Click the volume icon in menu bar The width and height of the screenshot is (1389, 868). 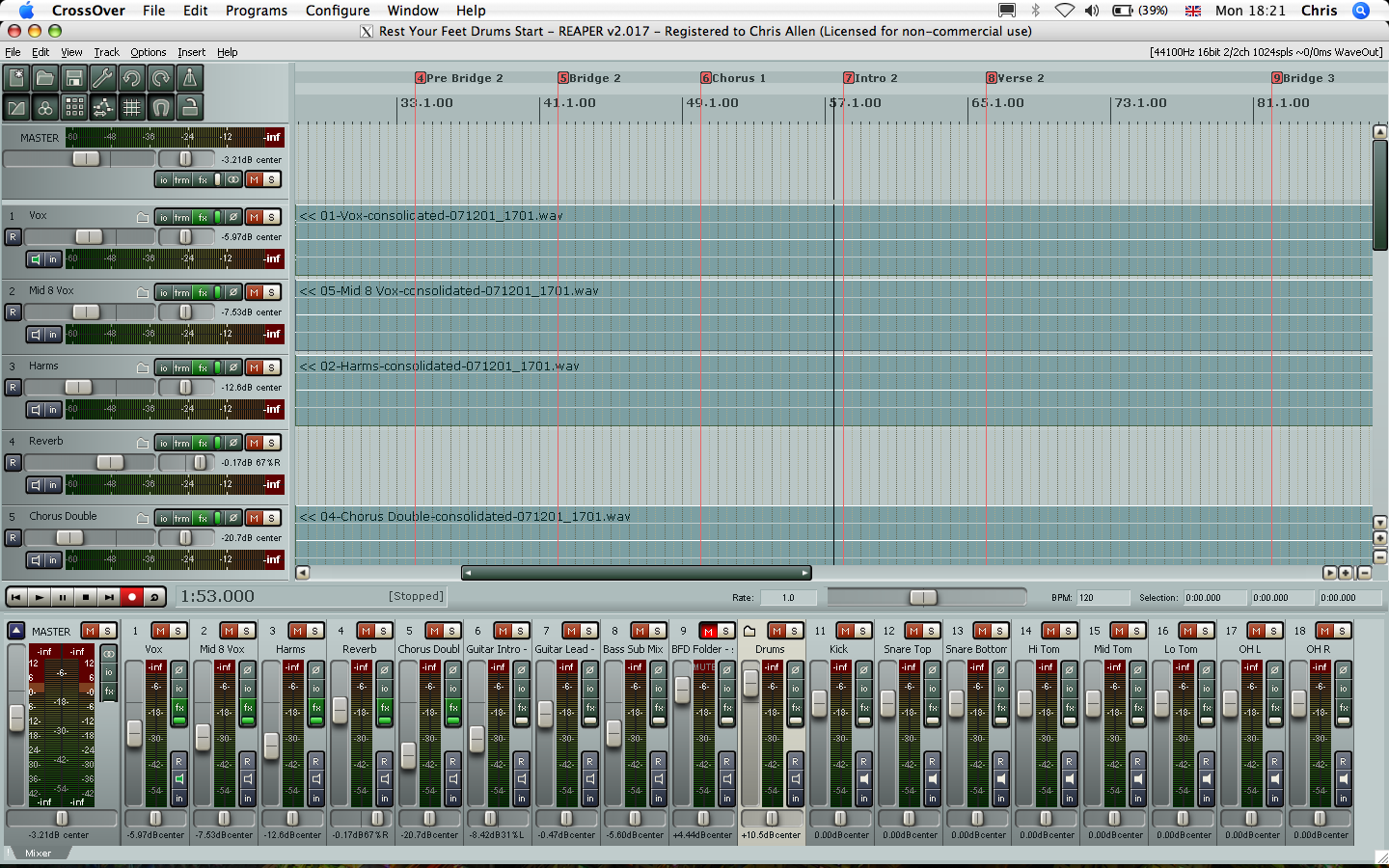[1091, 11]
